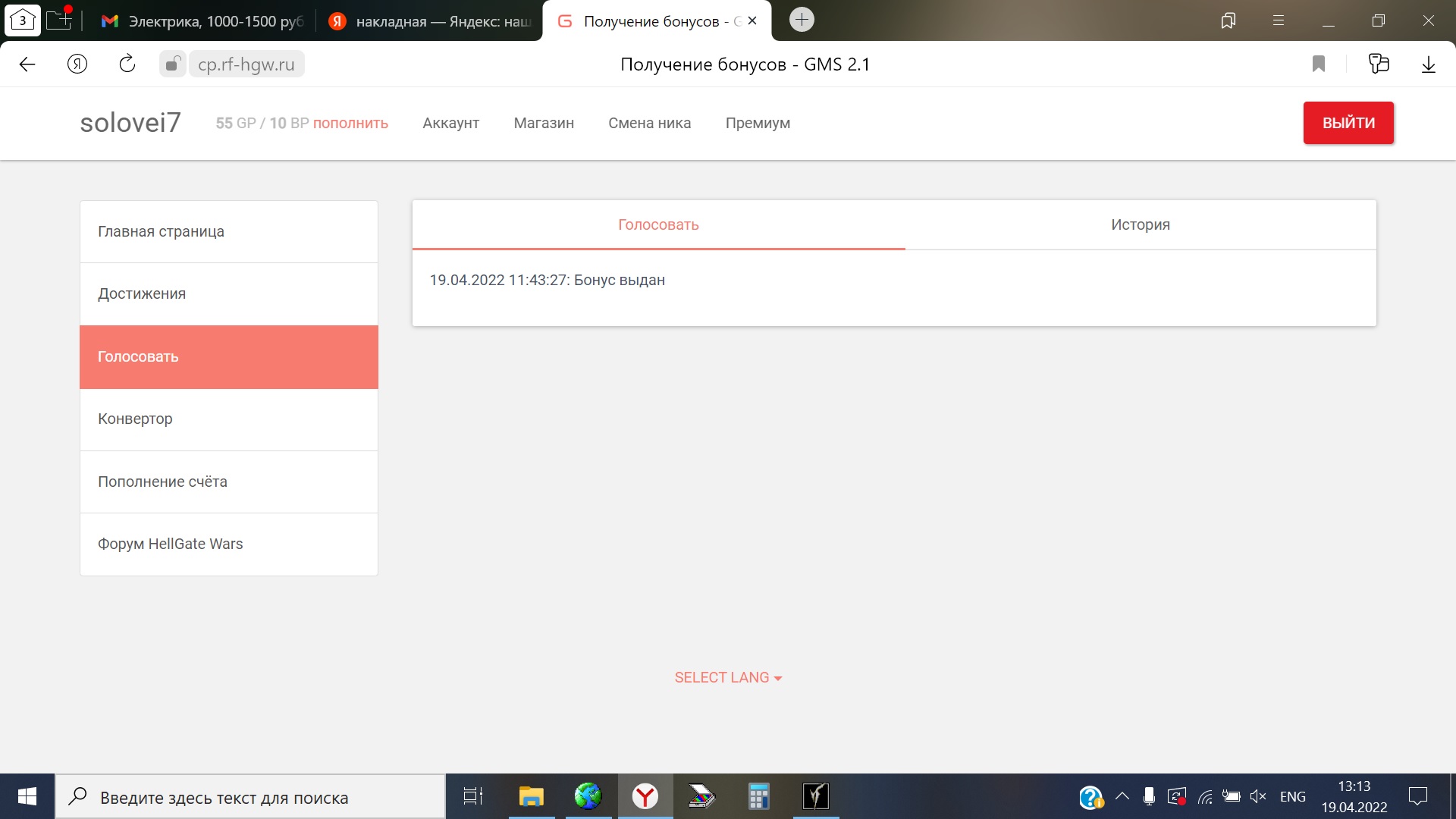The image size is (1456, 819).
Task: Bookmark this page with the bookmark icon
Action: [1319, 64]
